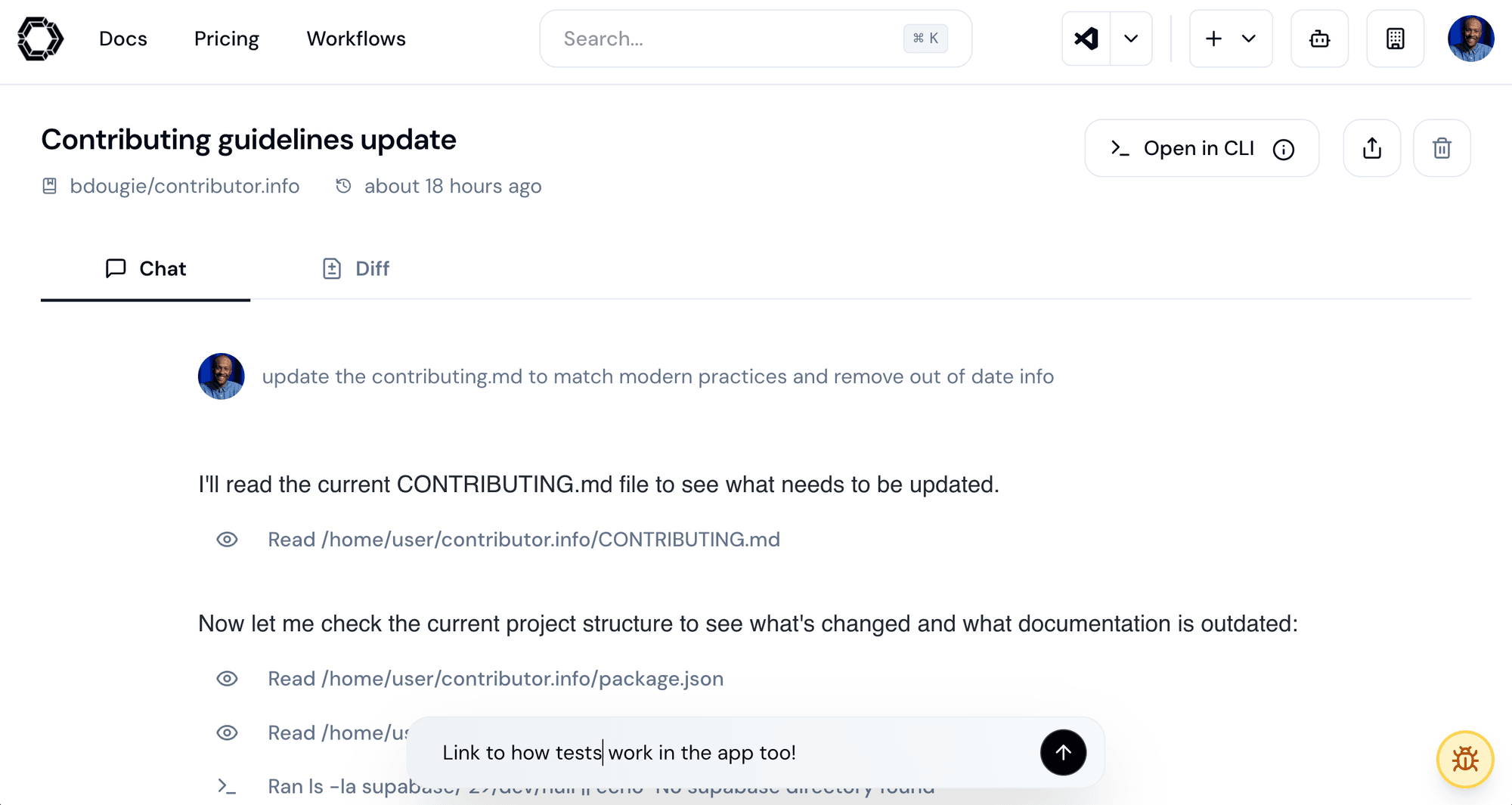Viewport: 1512px width, 805px height.
Task: Send the message with arrow button
Action: [x=1063, y=752]
